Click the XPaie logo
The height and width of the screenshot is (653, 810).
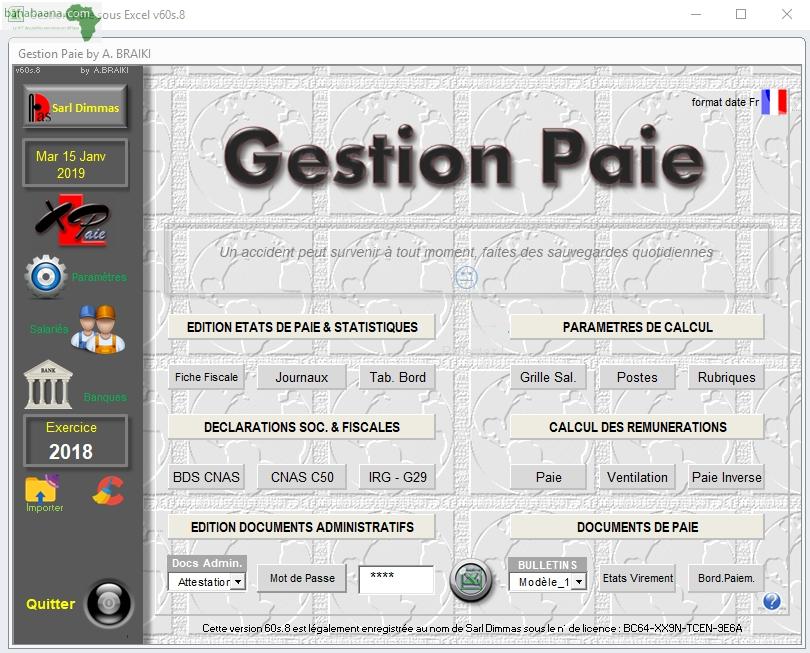[x=73, y=221]
